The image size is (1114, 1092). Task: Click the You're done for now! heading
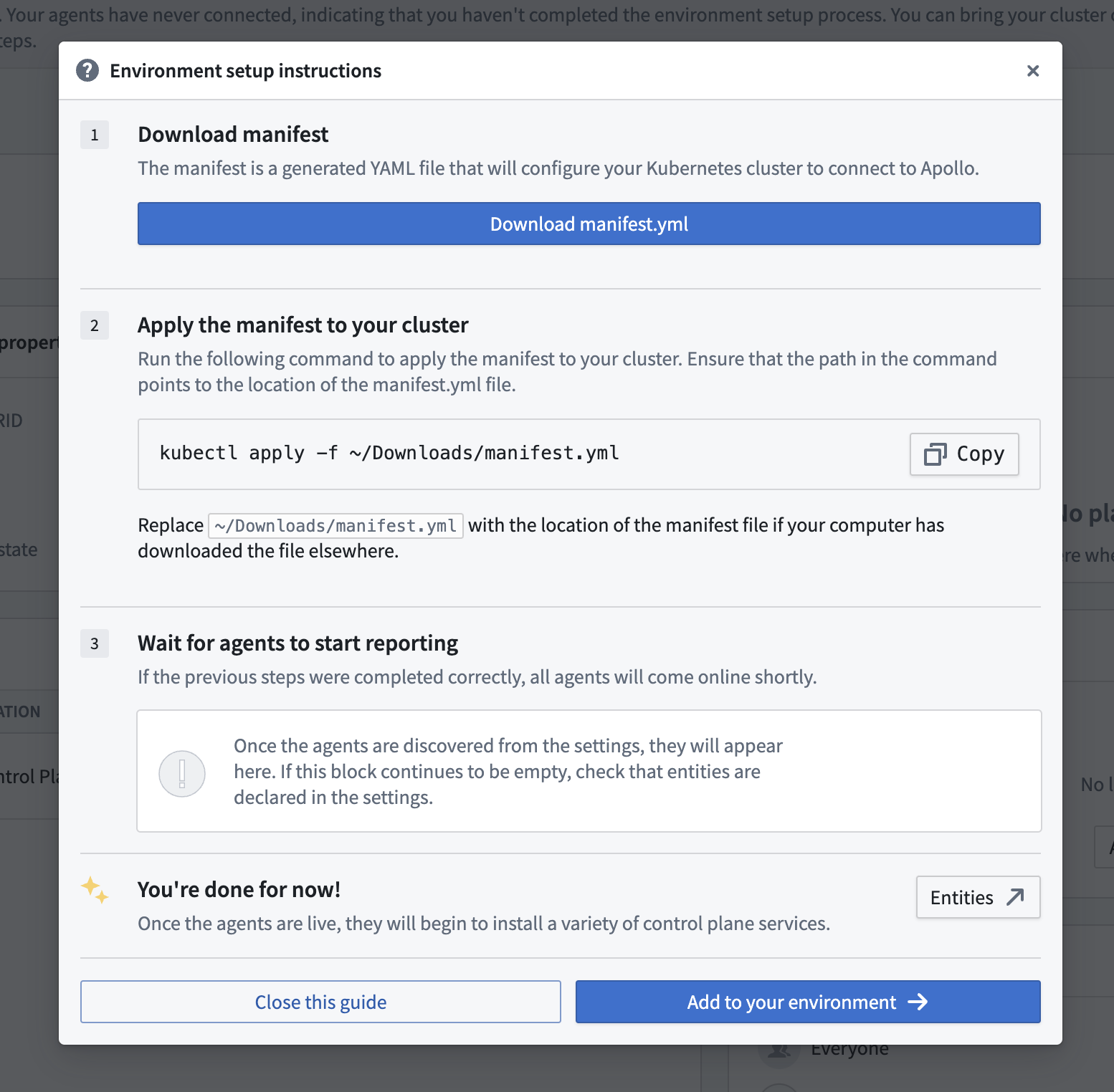pyautogui.click(x=239, y=889)
